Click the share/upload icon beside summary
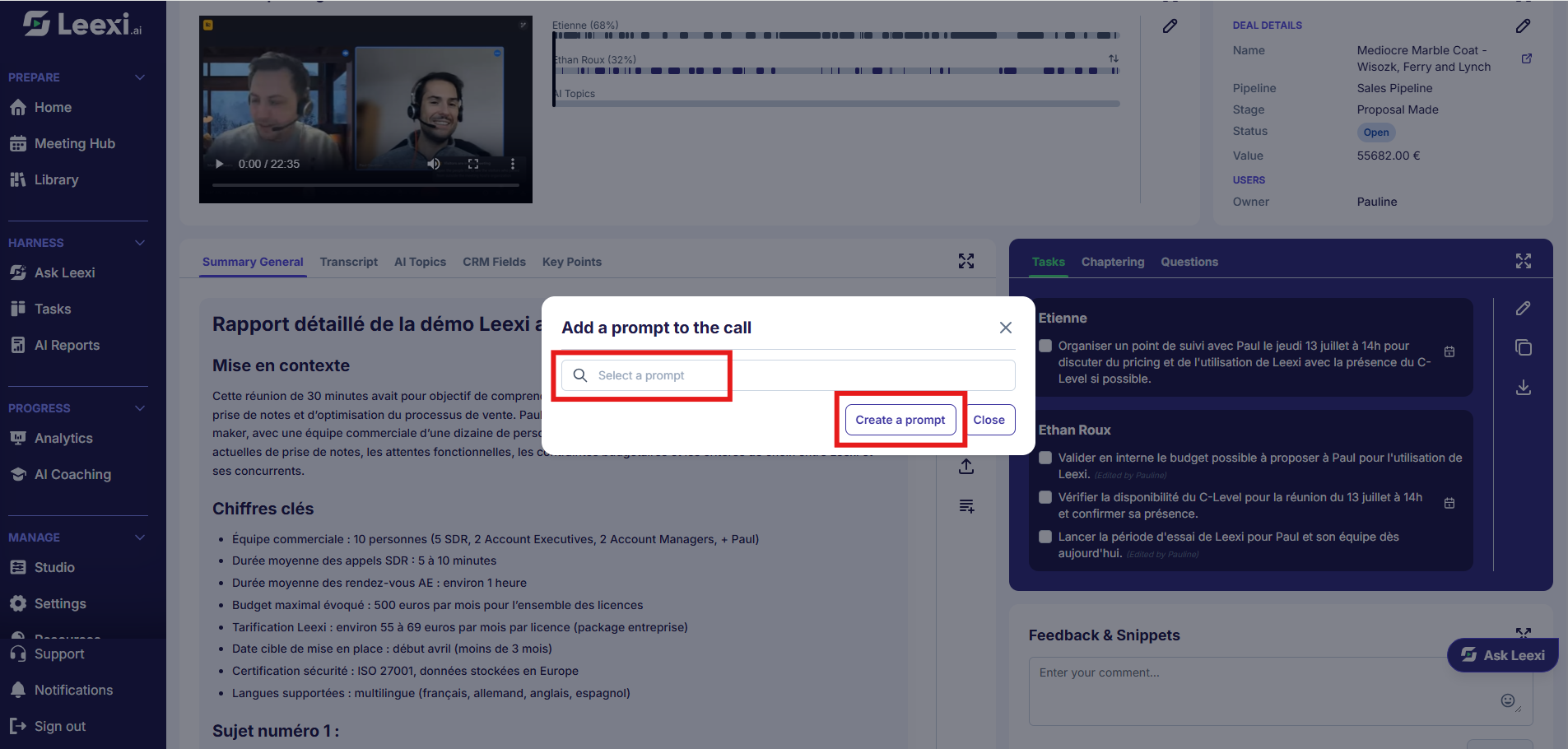This screenshot has width=1568, height=749. tap(966, 466)
